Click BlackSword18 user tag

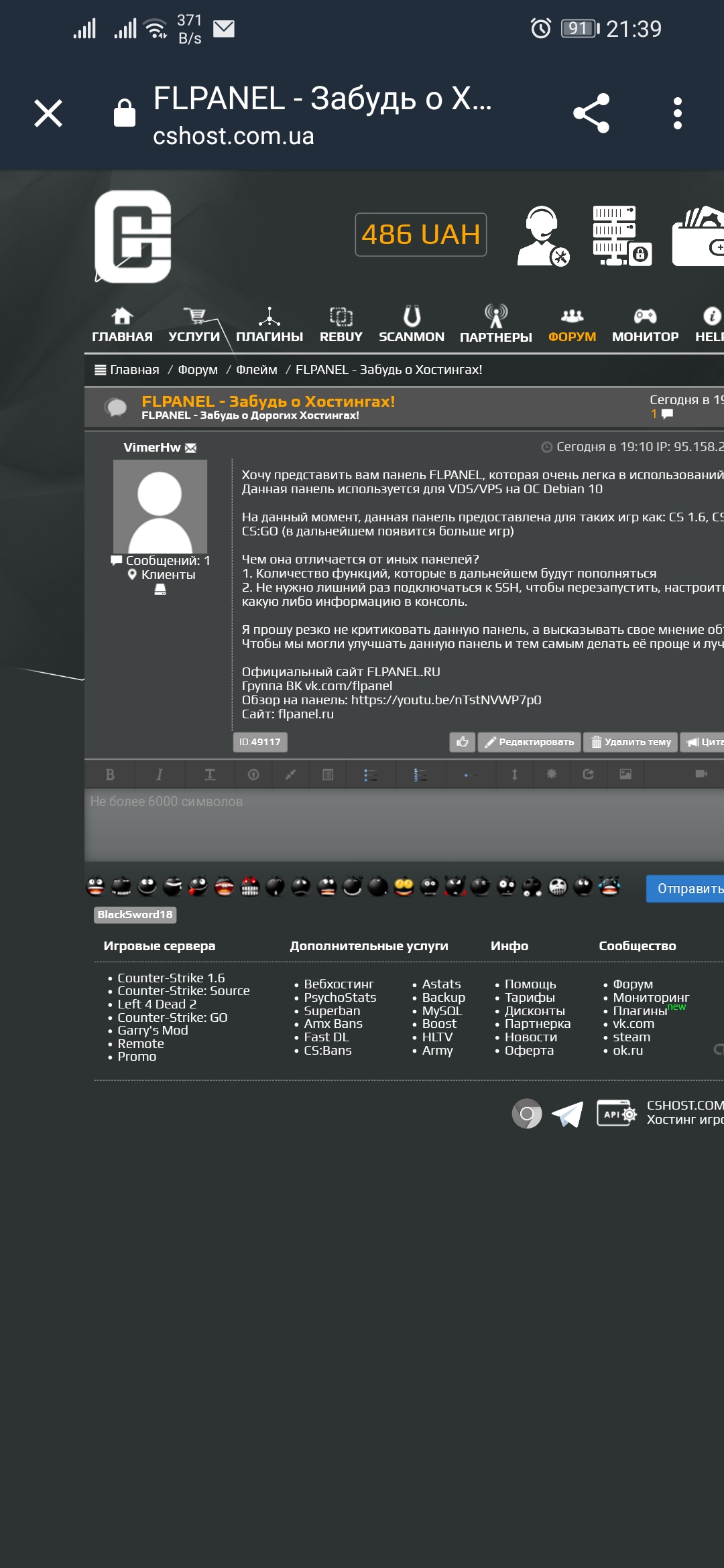135,915
